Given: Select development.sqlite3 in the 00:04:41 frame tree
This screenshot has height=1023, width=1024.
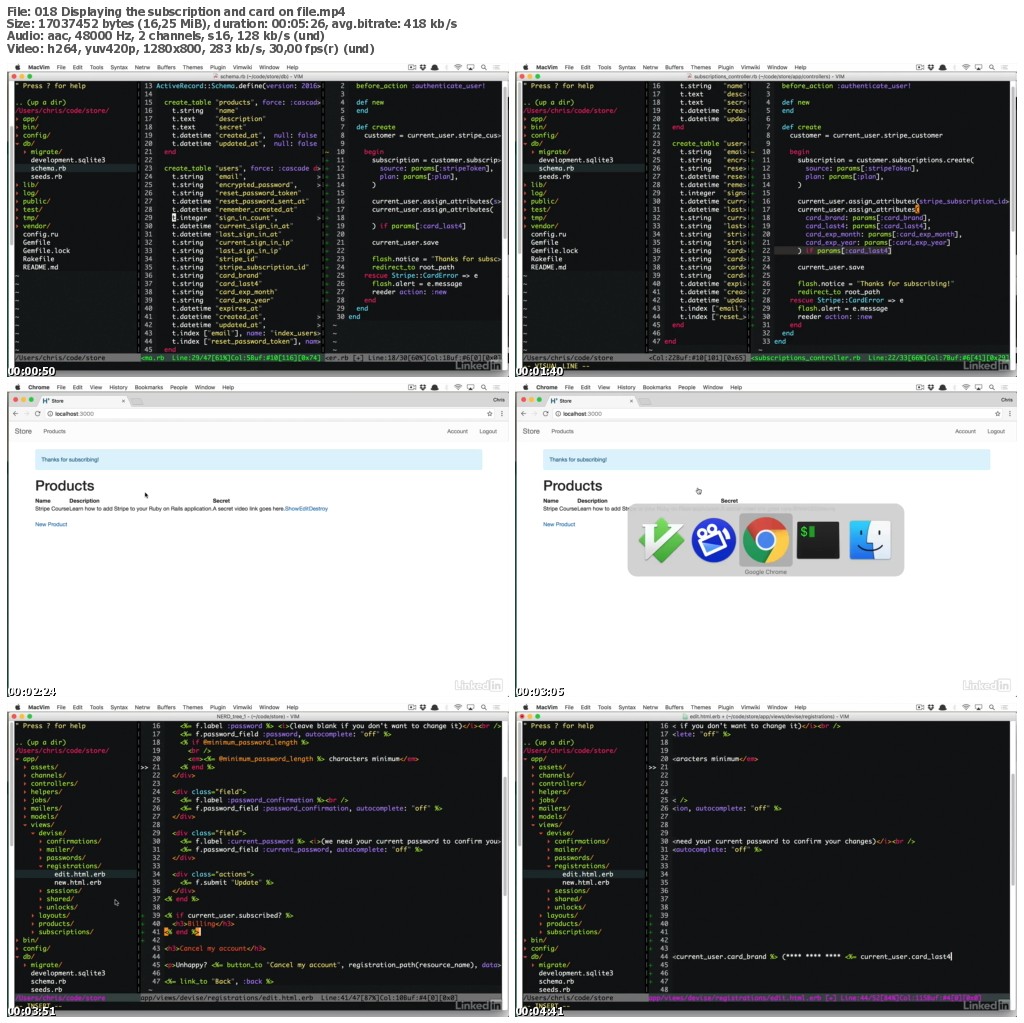Looking at the screenshot, I should click(x=575, y=973).
